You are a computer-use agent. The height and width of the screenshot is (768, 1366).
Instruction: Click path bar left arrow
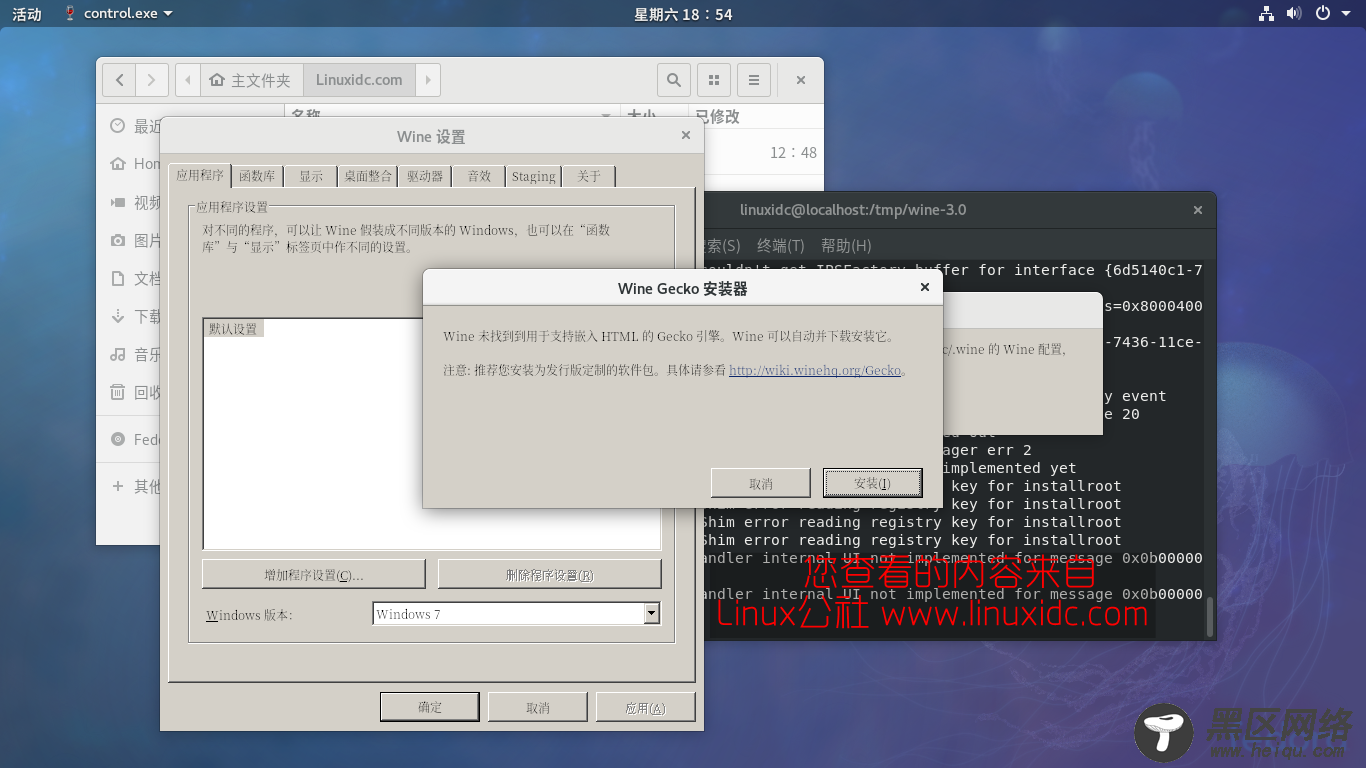tap(188, 80)
